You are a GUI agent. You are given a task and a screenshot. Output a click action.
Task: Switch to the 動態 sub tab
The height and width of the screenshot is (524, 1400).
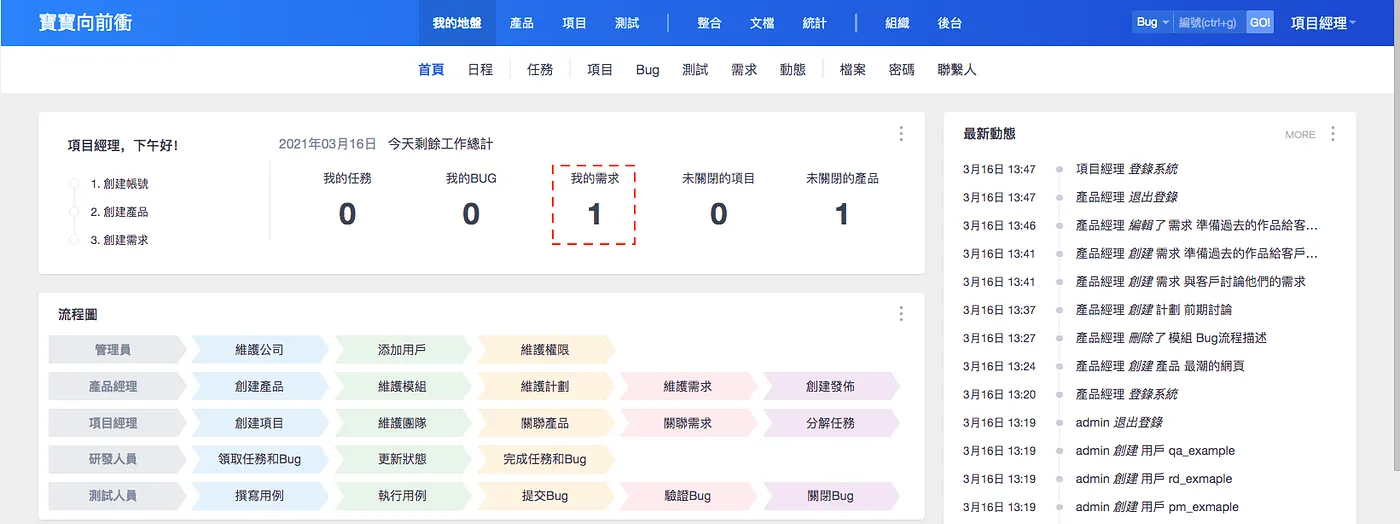click(793, 70)
